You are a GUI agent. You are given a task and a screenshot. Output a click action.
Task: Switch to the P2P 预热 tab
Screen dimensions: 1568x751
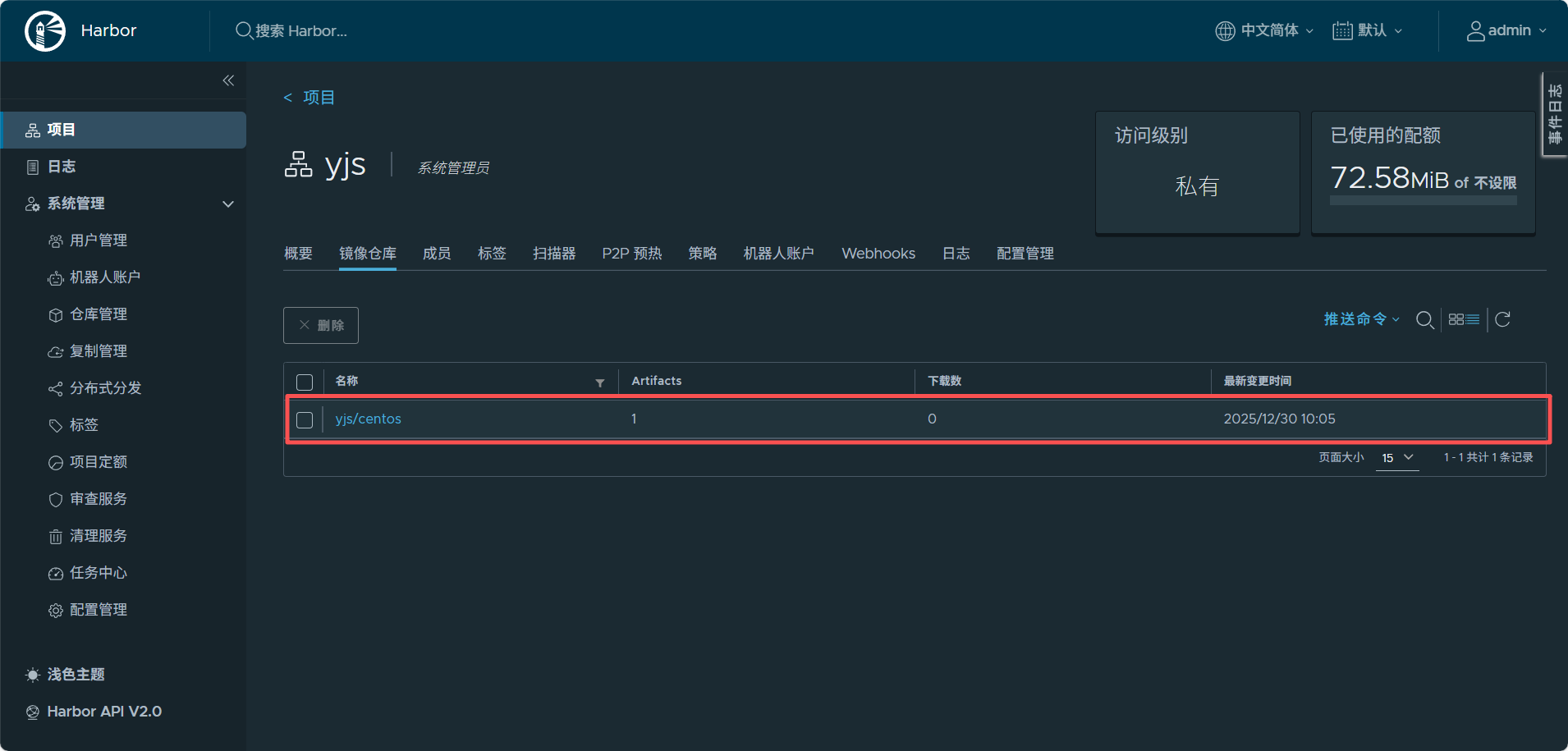(632, 254)
